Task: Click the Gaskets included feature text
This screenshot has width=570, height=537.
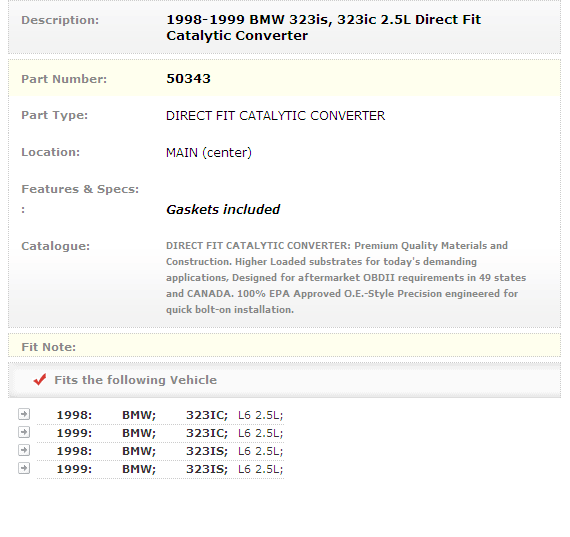Action: click(223, 209)
